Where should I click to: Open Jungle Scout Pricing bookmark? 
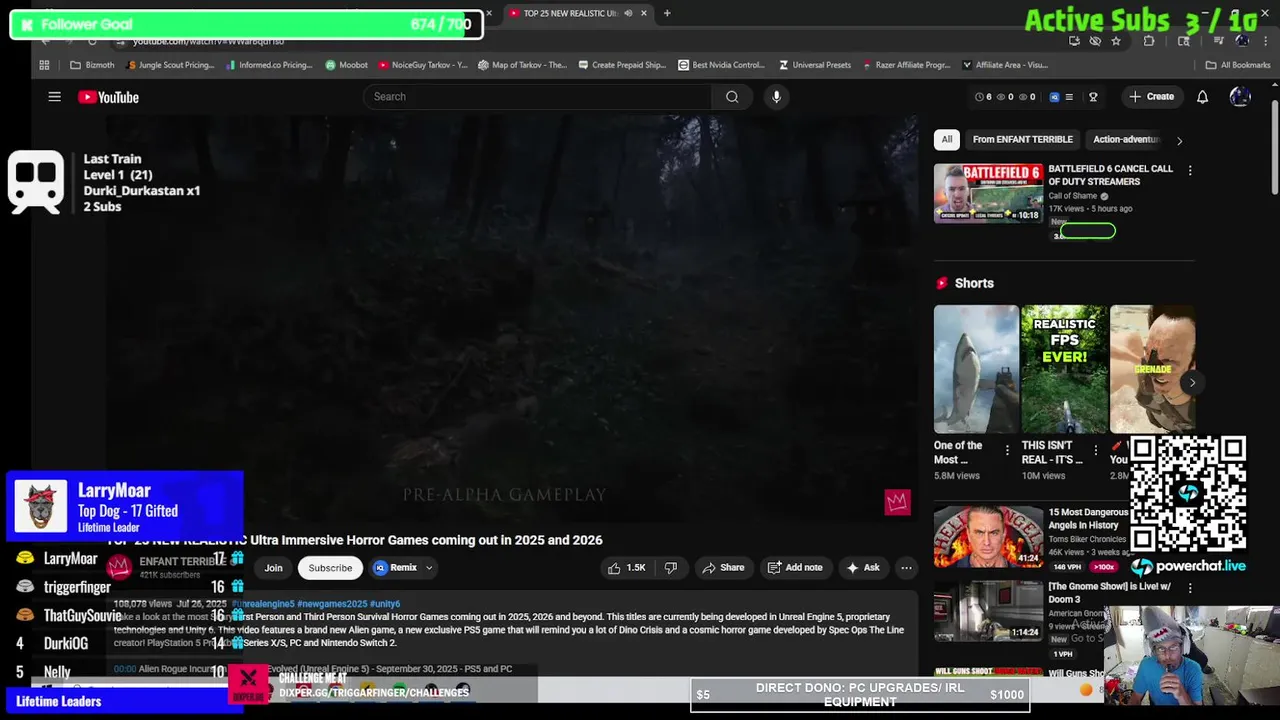[170, 65]
